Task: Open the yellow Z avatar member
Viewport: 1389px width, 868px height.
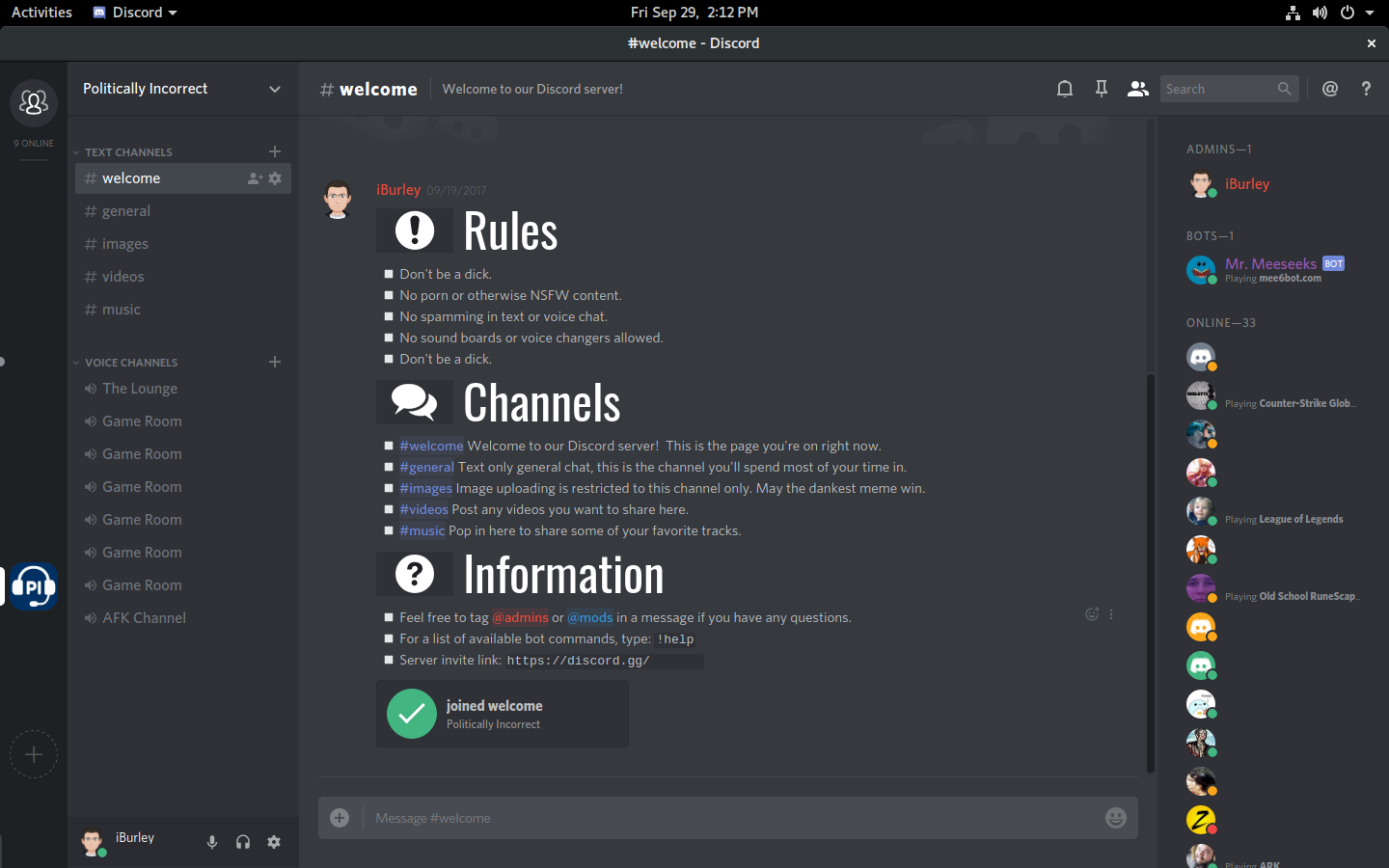Action: (x=1201, y=820)
